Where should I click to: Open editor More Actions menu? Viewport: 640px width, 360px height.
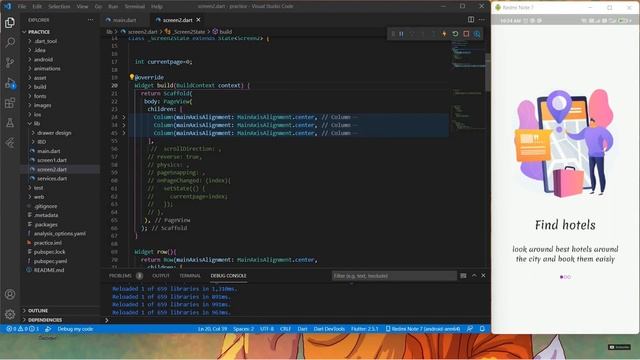point(482,20)
